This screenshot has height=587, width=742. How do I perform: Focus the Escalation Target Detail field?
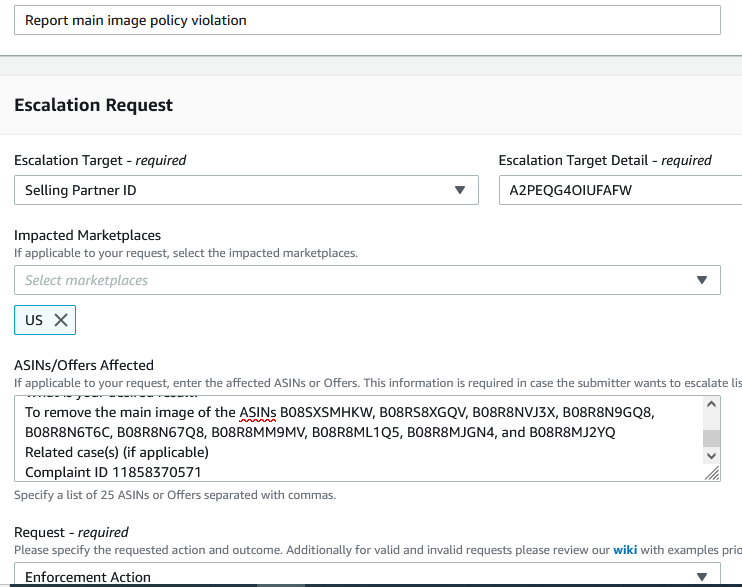620,190
